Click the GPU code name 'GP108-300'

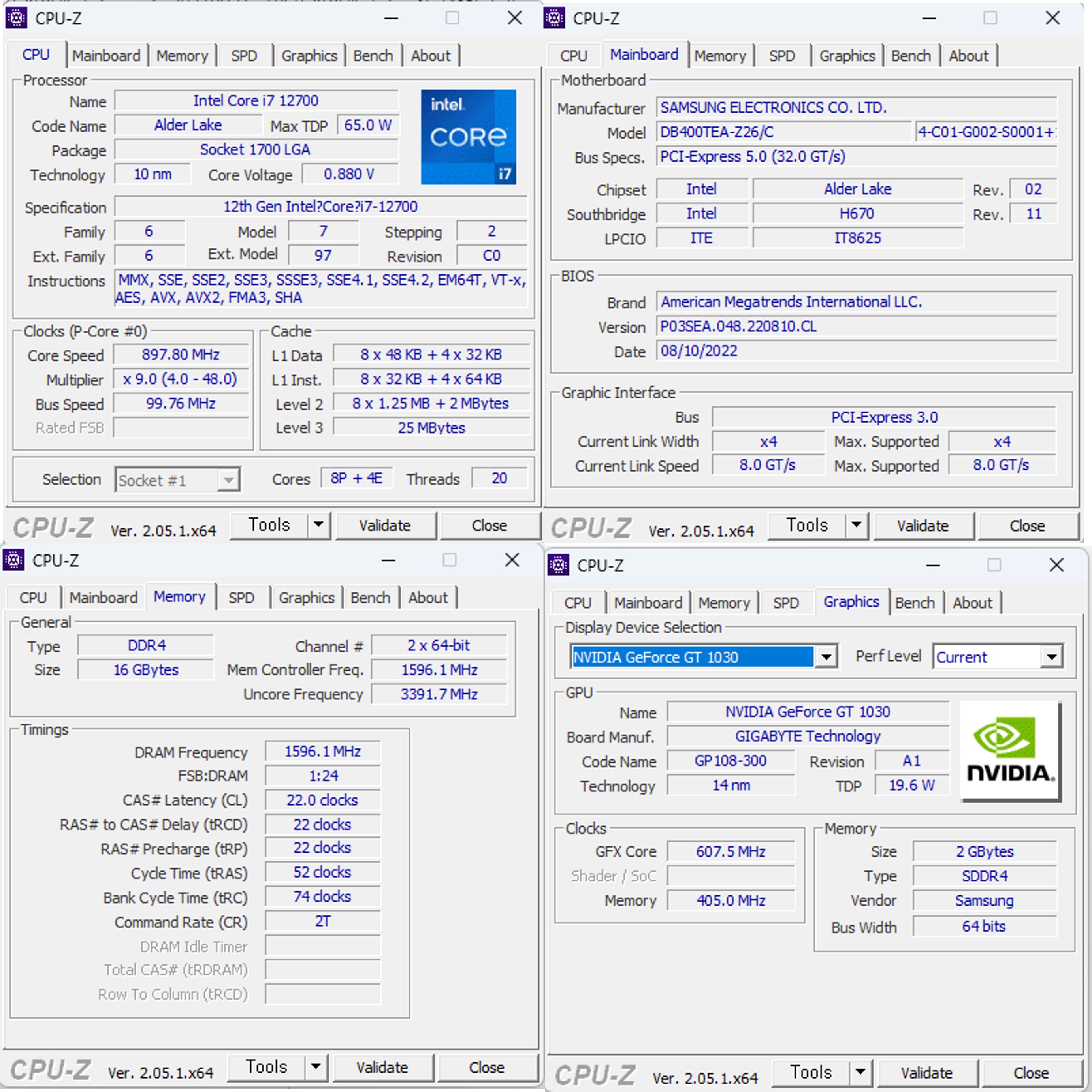coord(731,760)
